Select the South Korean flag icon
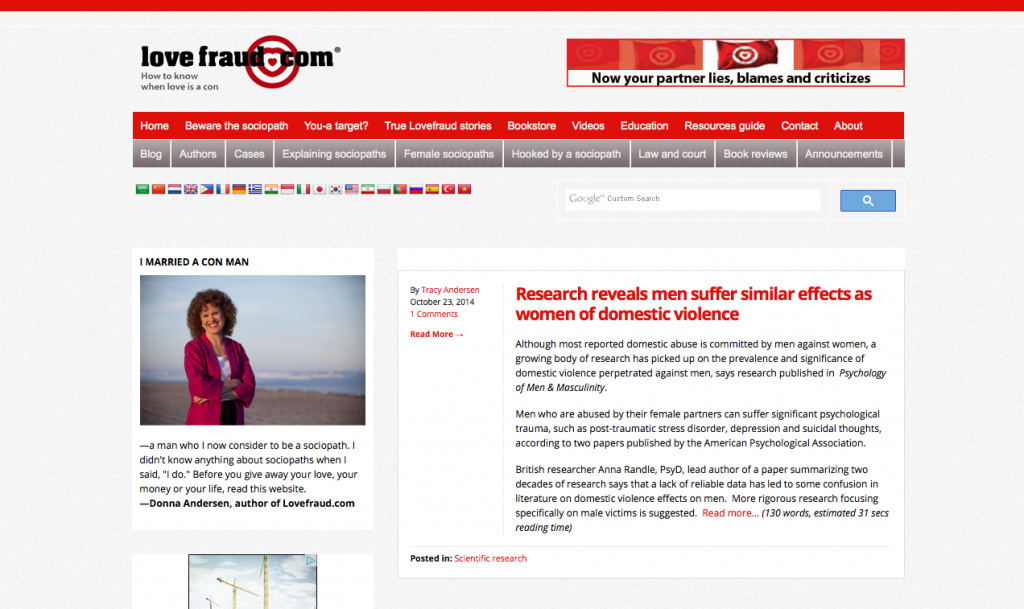 335,189
